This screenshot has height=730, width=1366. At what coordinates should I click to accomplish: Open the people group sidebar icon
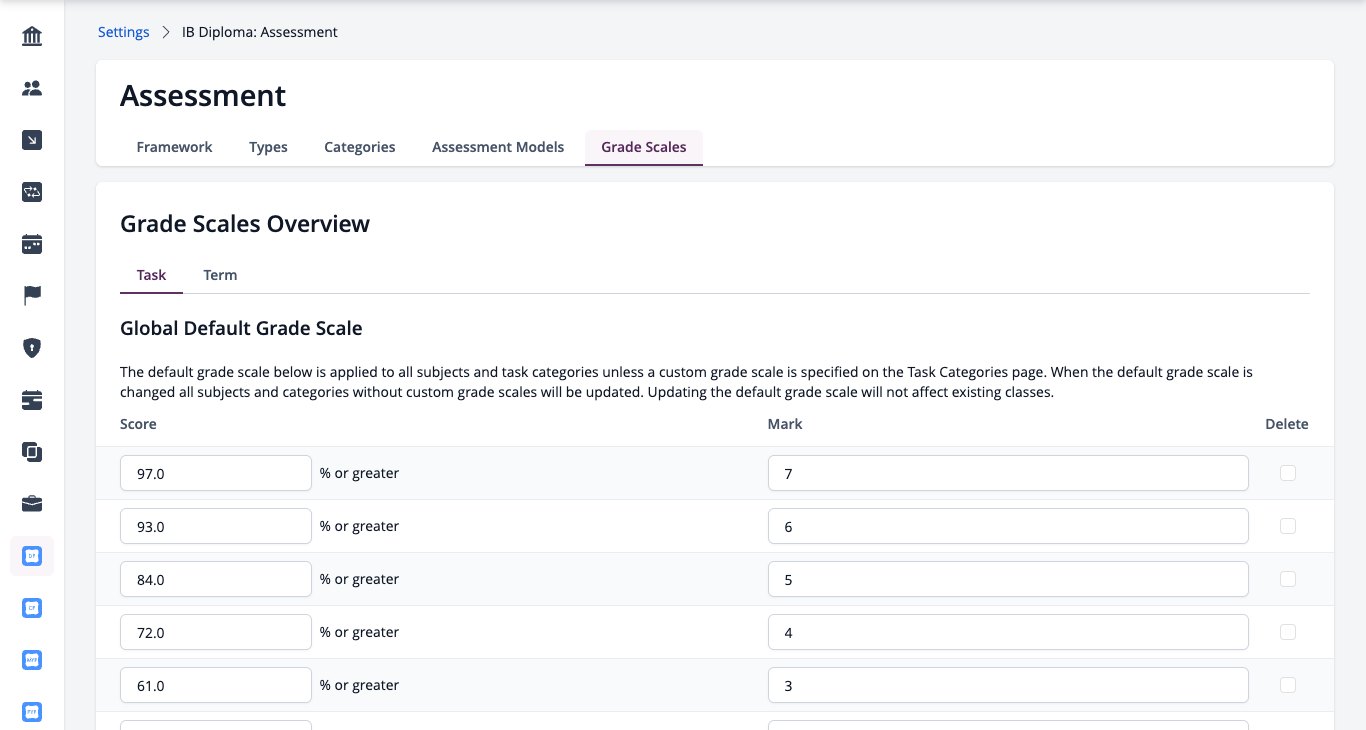pos(32,89)
